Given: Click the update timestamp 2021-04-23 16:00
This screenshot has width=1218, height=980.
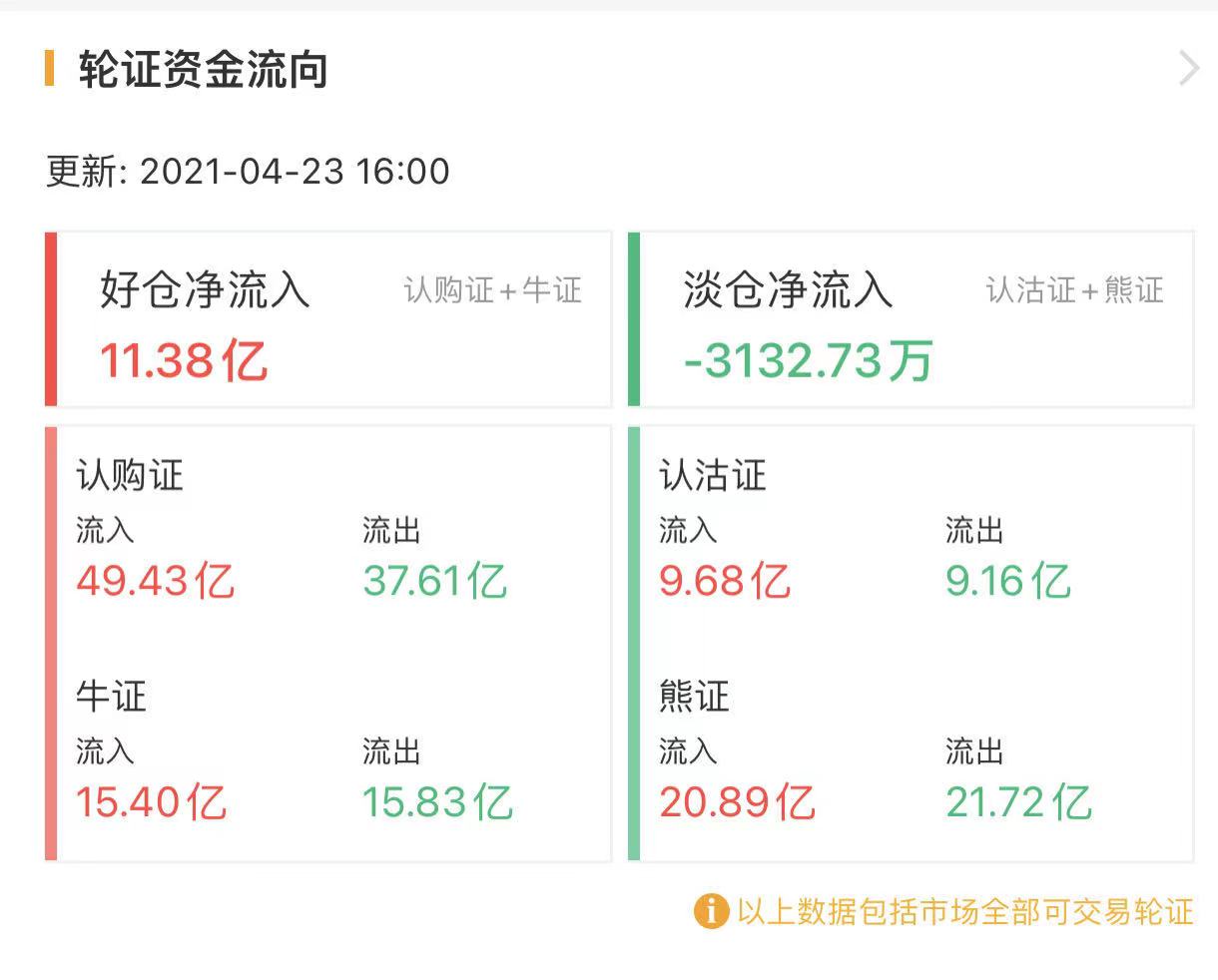Looking at the screenshot, I should tap(295, 172).
